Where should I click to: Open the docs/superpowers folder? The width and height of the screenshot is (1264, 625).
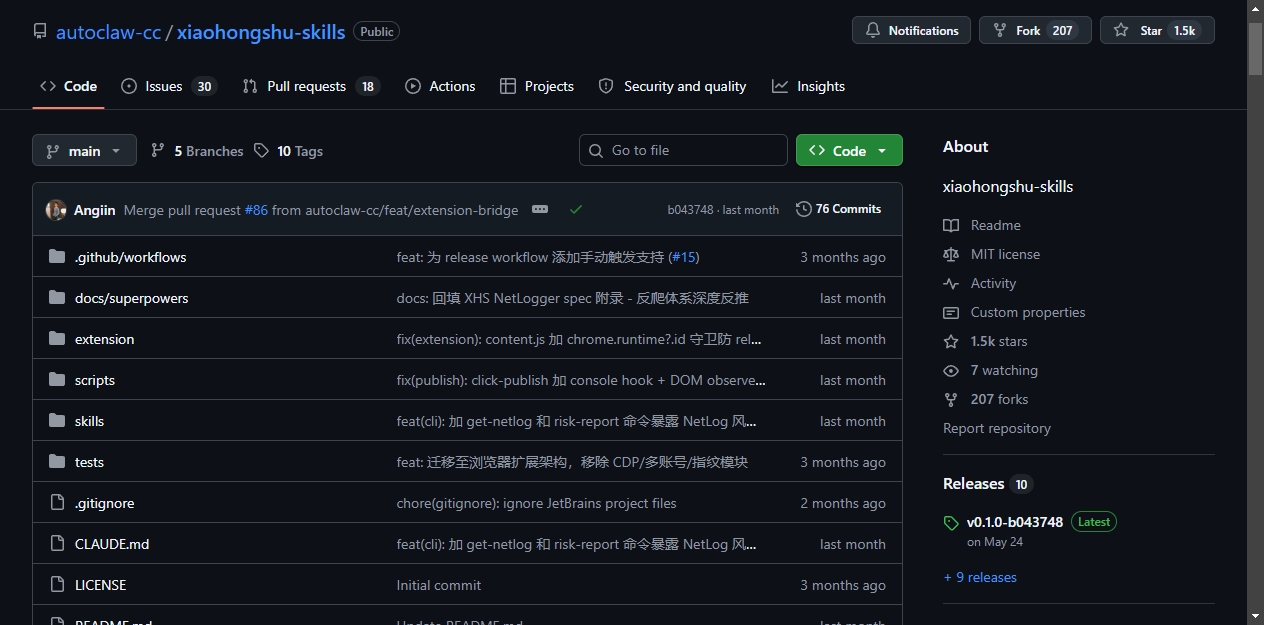(131, 298)
